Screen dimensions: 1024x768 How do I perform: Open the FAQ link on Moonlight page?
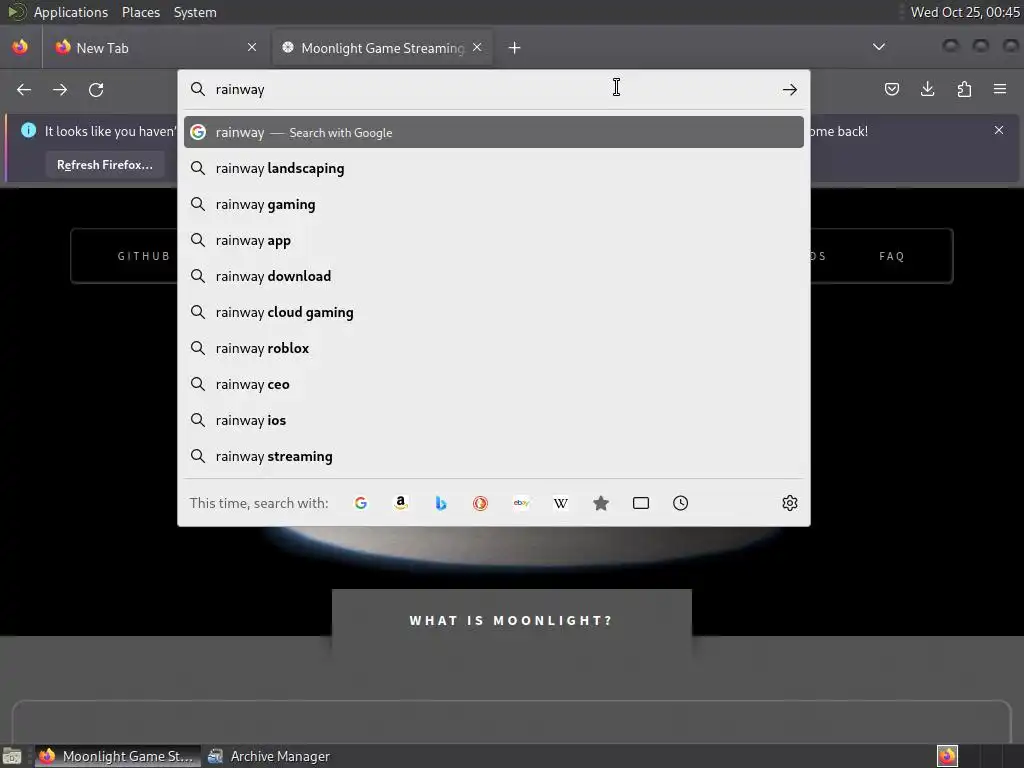(891, 256)
